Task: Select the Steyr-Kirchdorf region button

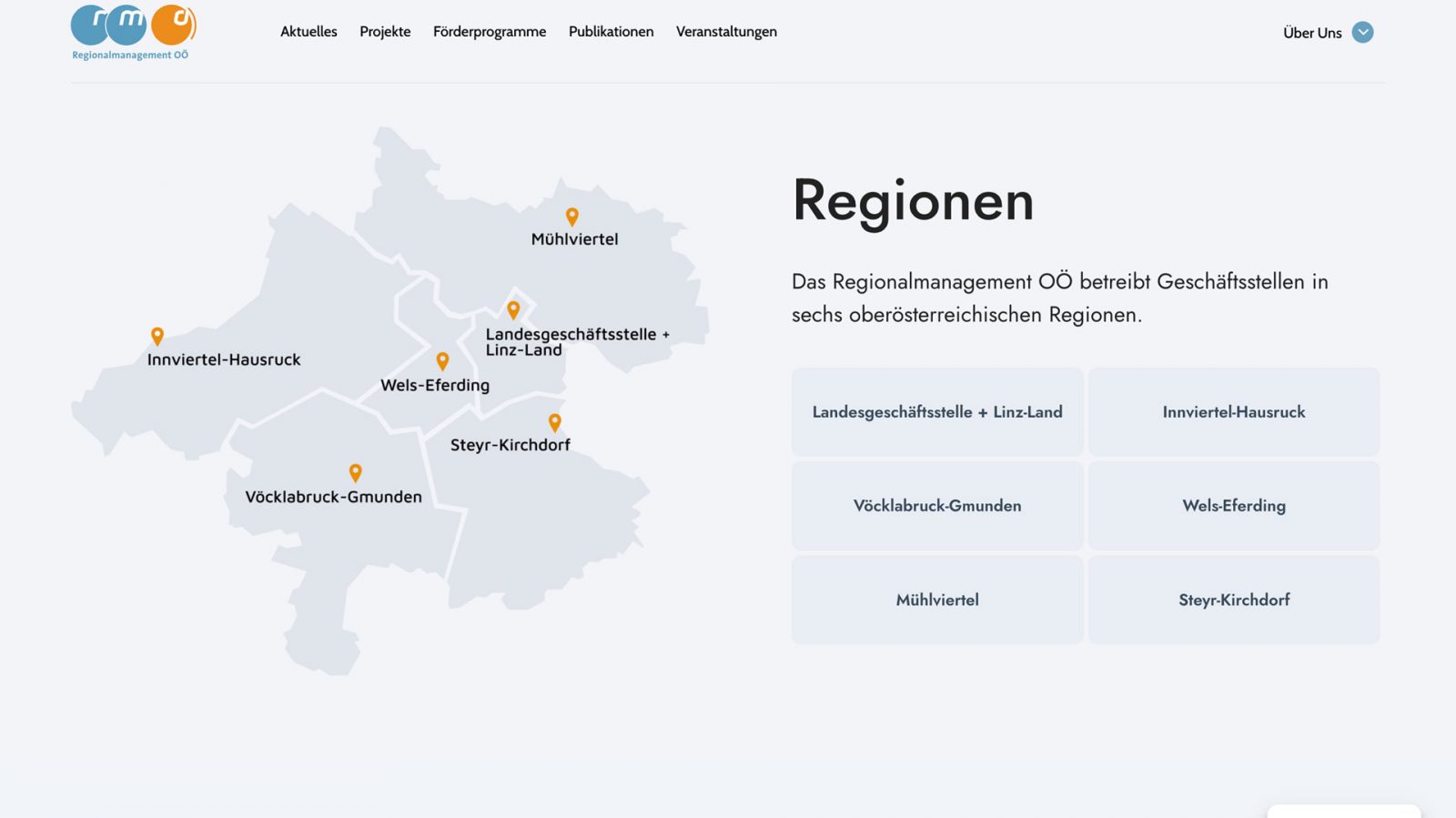Action: (1234, 601)
